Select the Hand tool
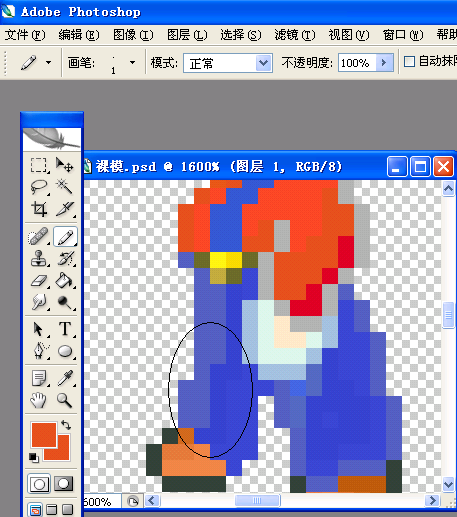457x517 pixels. (x=39, y=400)
